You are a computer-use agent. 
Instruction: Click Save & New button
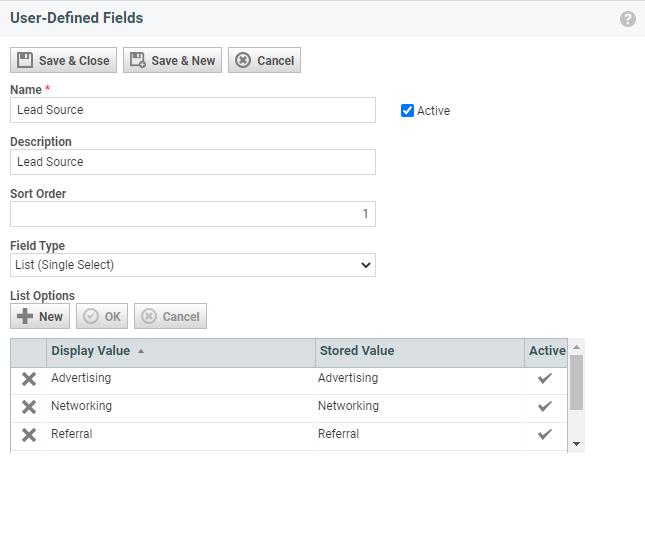click(172, 60)
